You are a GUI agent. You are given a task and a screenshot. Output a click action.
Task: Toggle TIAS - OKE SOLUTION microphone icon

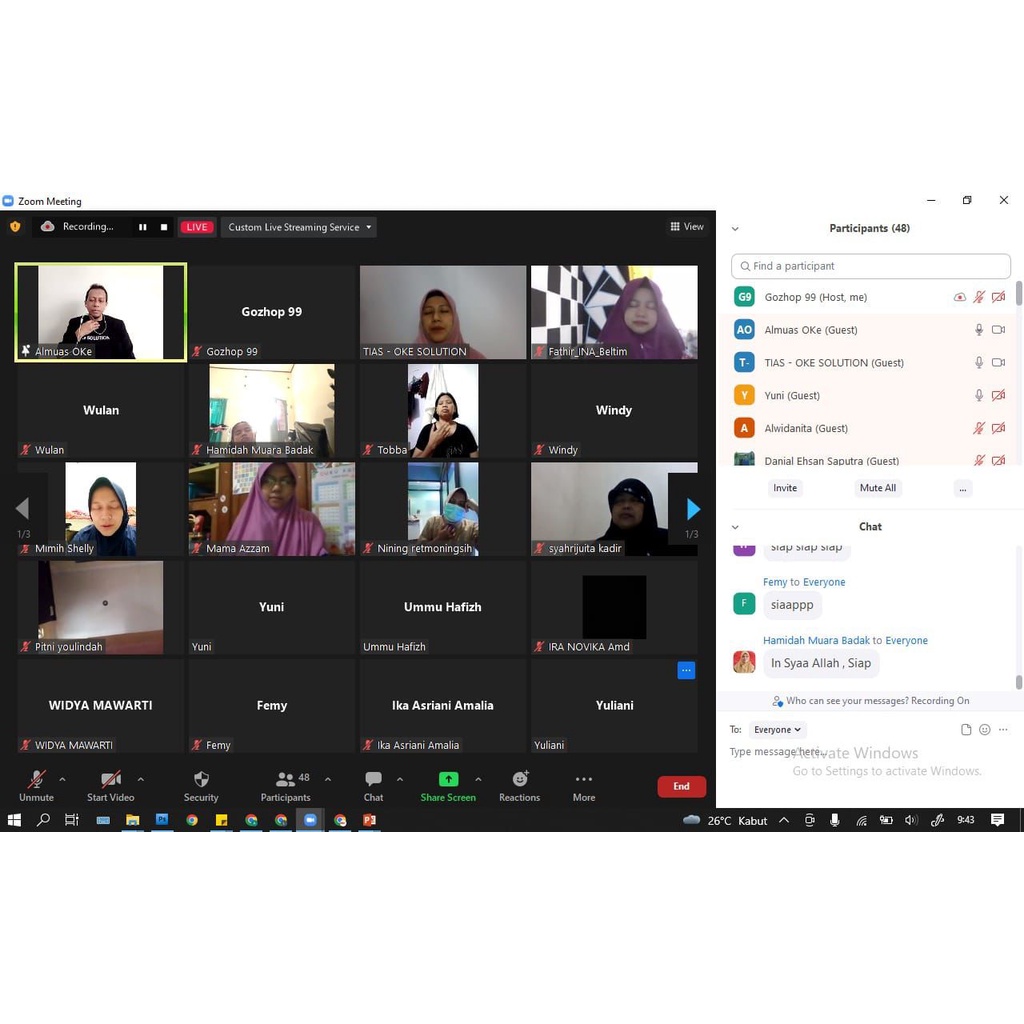[x=979, y=363]
